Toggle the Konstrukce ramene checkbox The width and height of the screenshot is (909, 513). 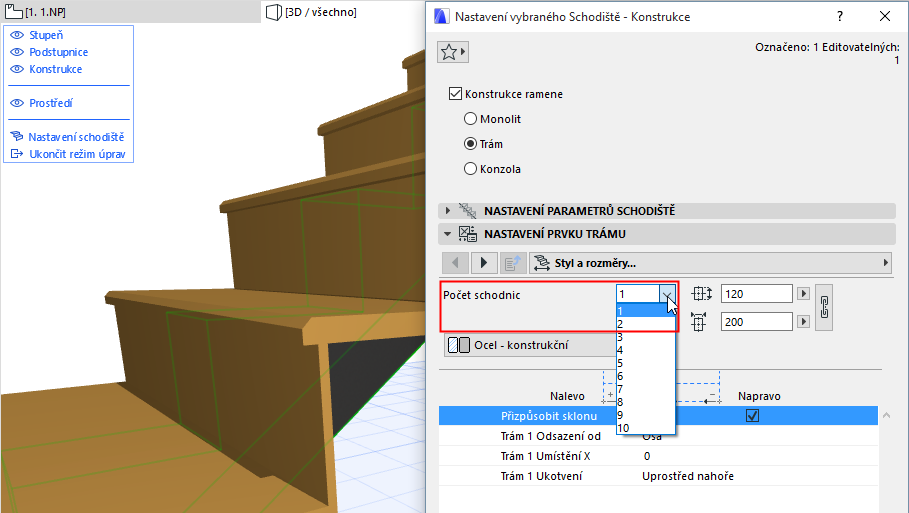456,93
